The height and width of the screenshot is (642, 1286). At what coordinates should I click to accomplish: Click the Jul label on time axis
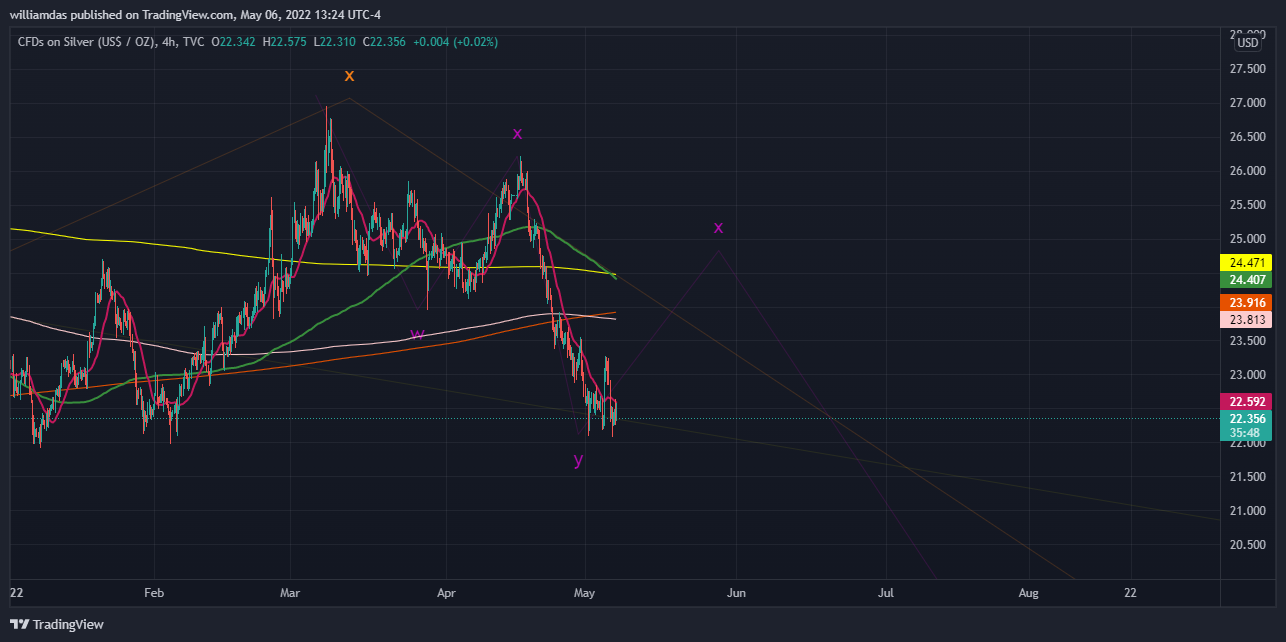pos(886,593)
